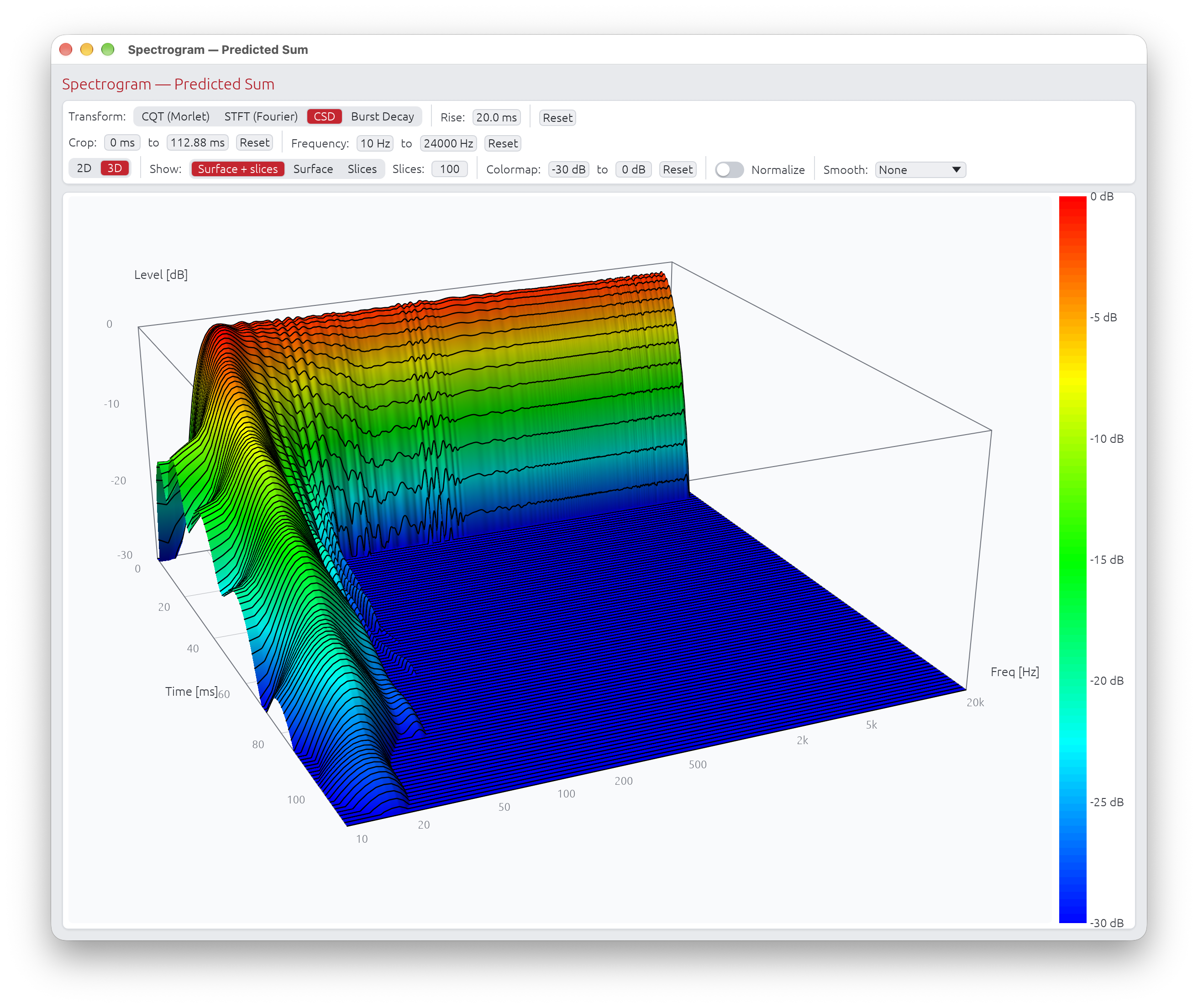Show Surface + slices display
1198x1008 pixels.
(x=238, y=169)
